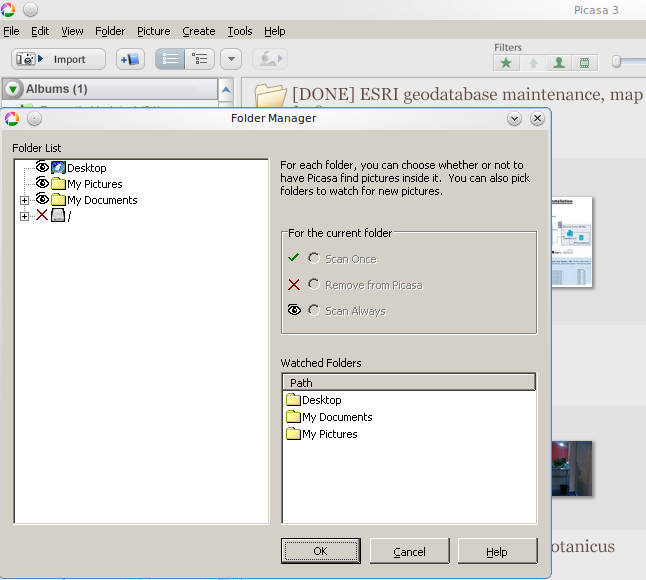Screen dimensions: 646x580
Task: Click the eye Scan Always icon
Action: (x=294, y=310)
